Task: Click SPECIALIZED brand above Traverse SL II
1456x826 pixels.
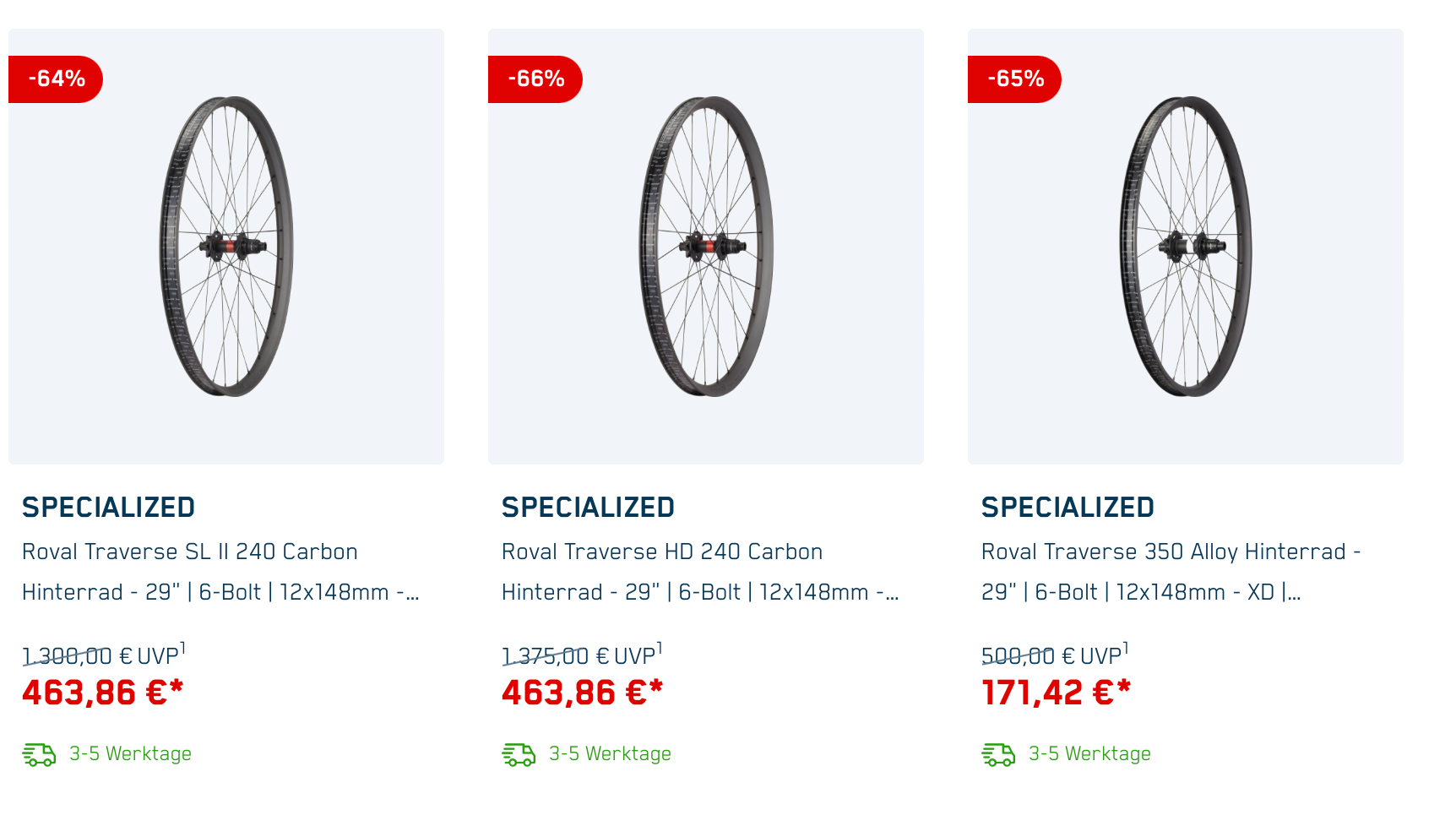Action: click(108, 508)
